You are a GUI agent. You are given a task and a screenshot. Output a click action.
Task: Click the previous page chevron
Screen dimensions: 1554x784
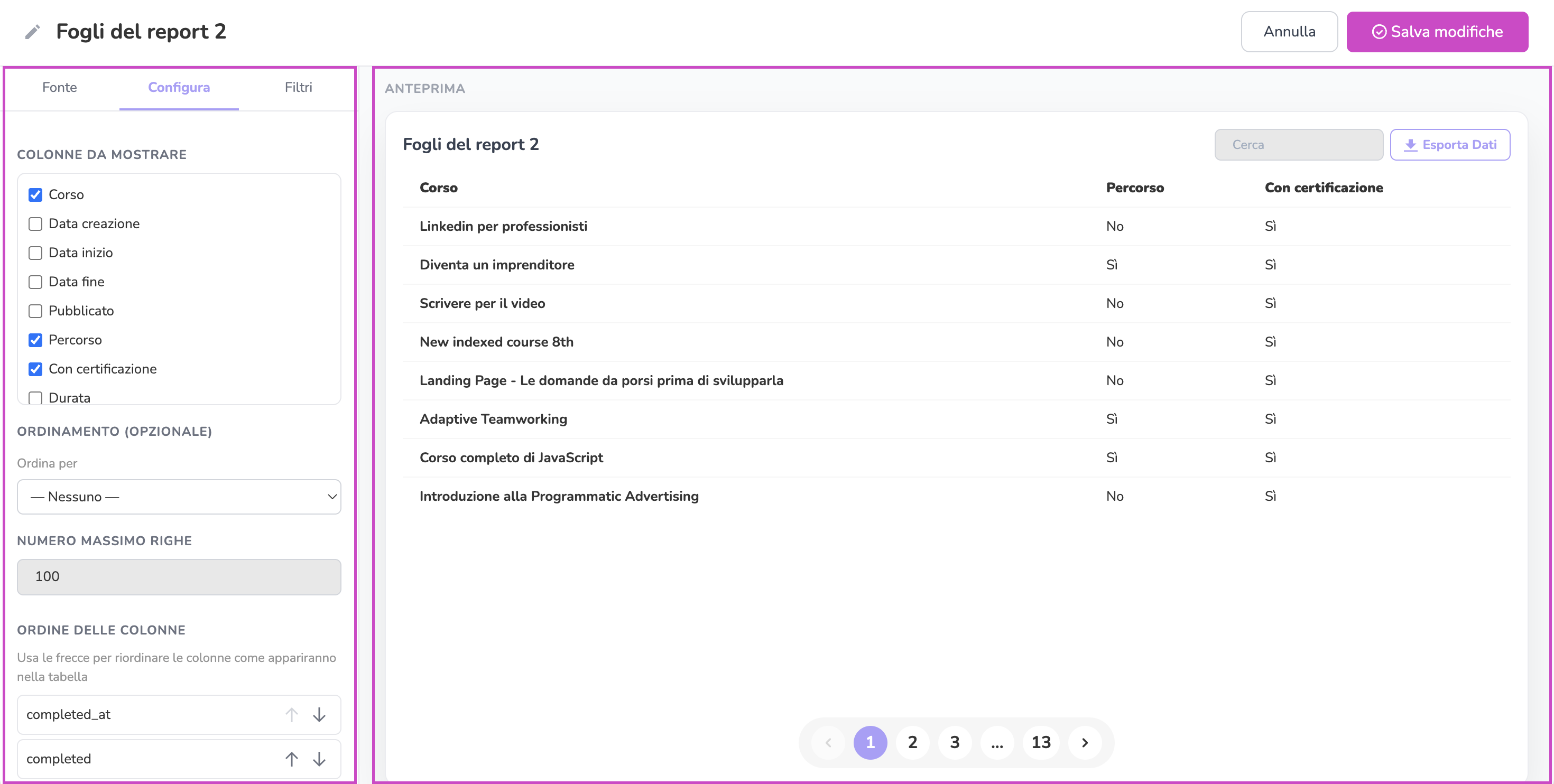pyautogui.click(x=828, y=742)
